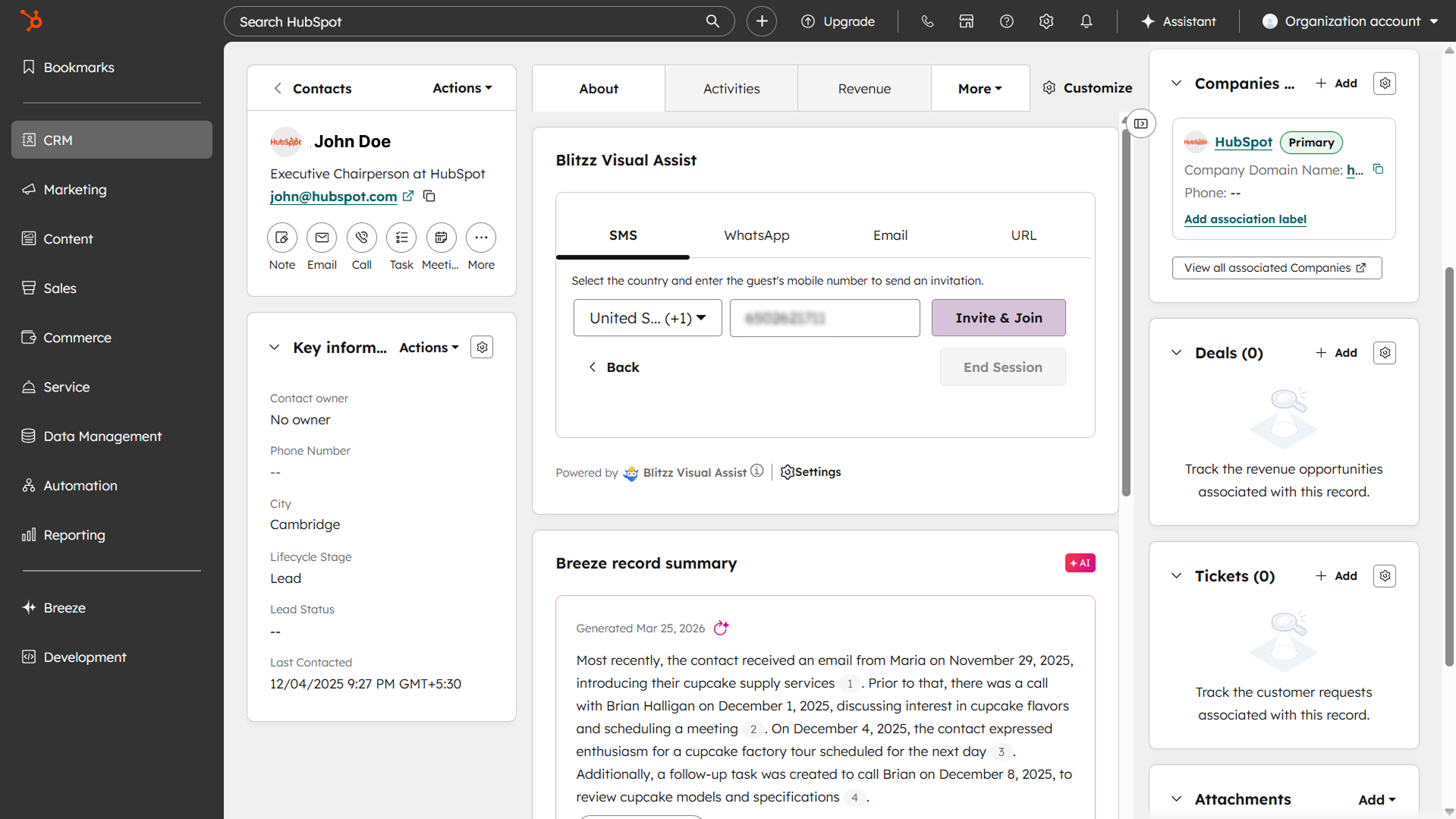1456x819 pixels.
Task: Switch to the About tab
Action: coord(599,88)
